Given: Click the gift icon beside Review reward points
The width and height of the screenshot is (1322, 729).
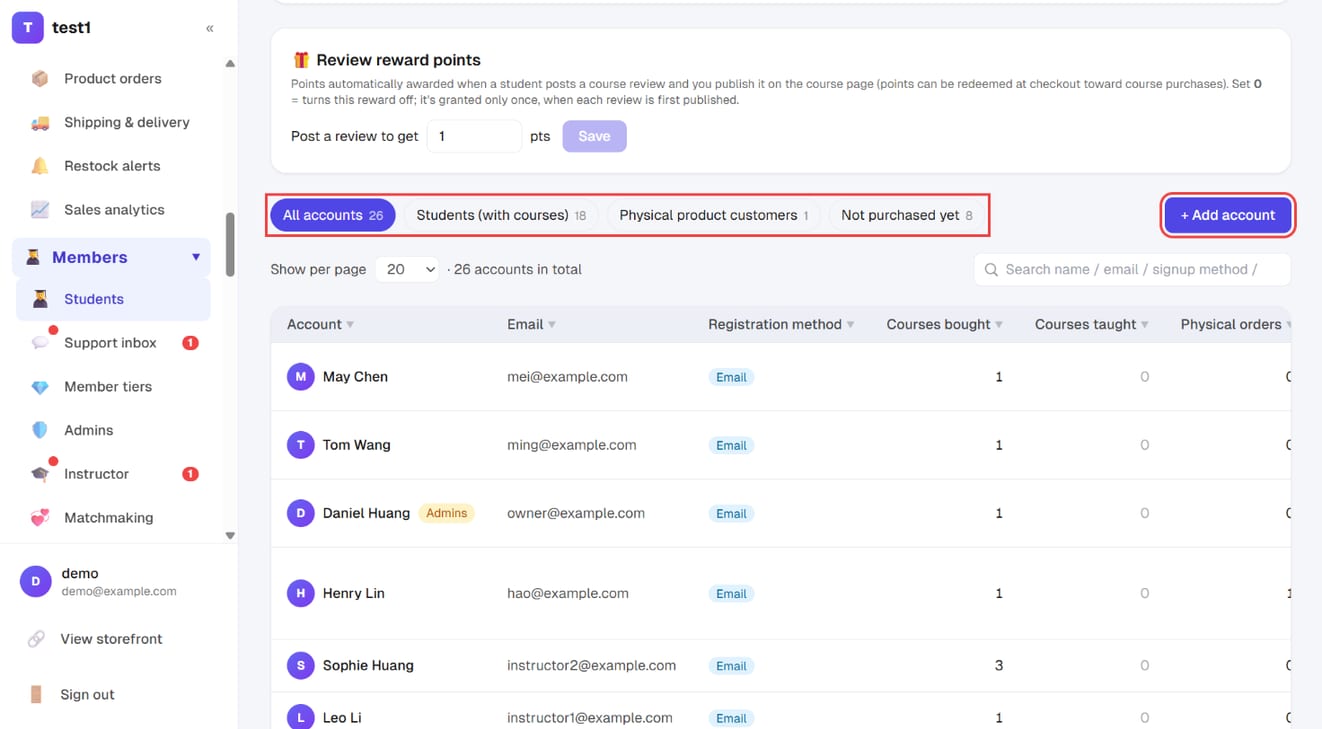Looking at the screenshot, I should click(301, 60).
